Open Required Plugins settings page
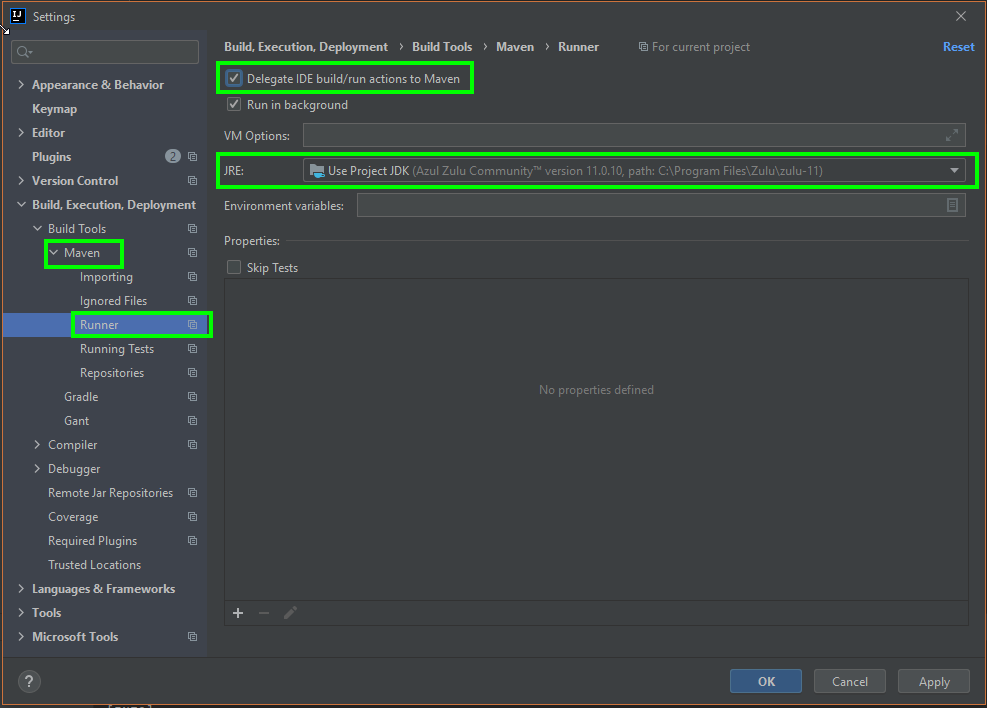This screenshot has height=708, width=987. [x=93, y=541]
